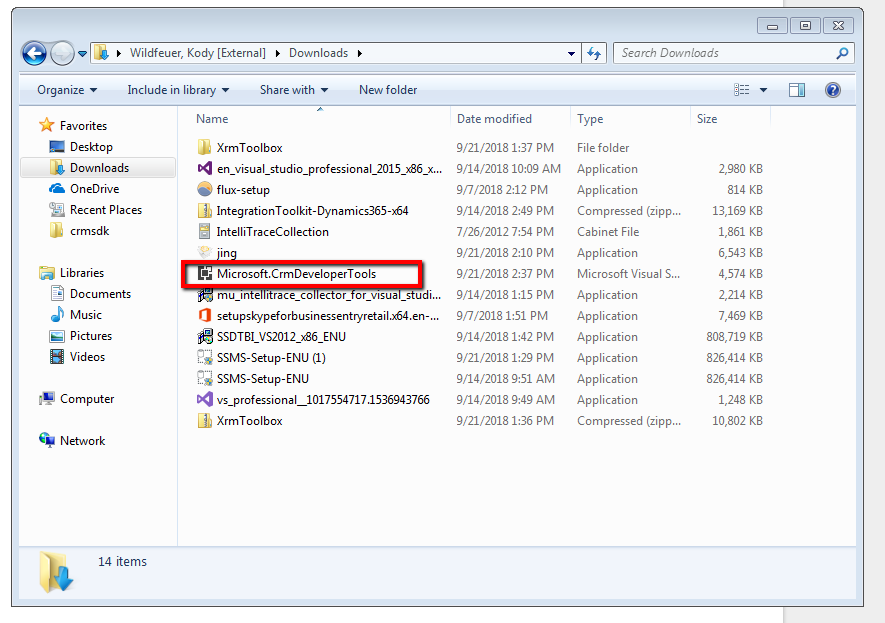Select the flux-setup application icon

tap(204, 189)
